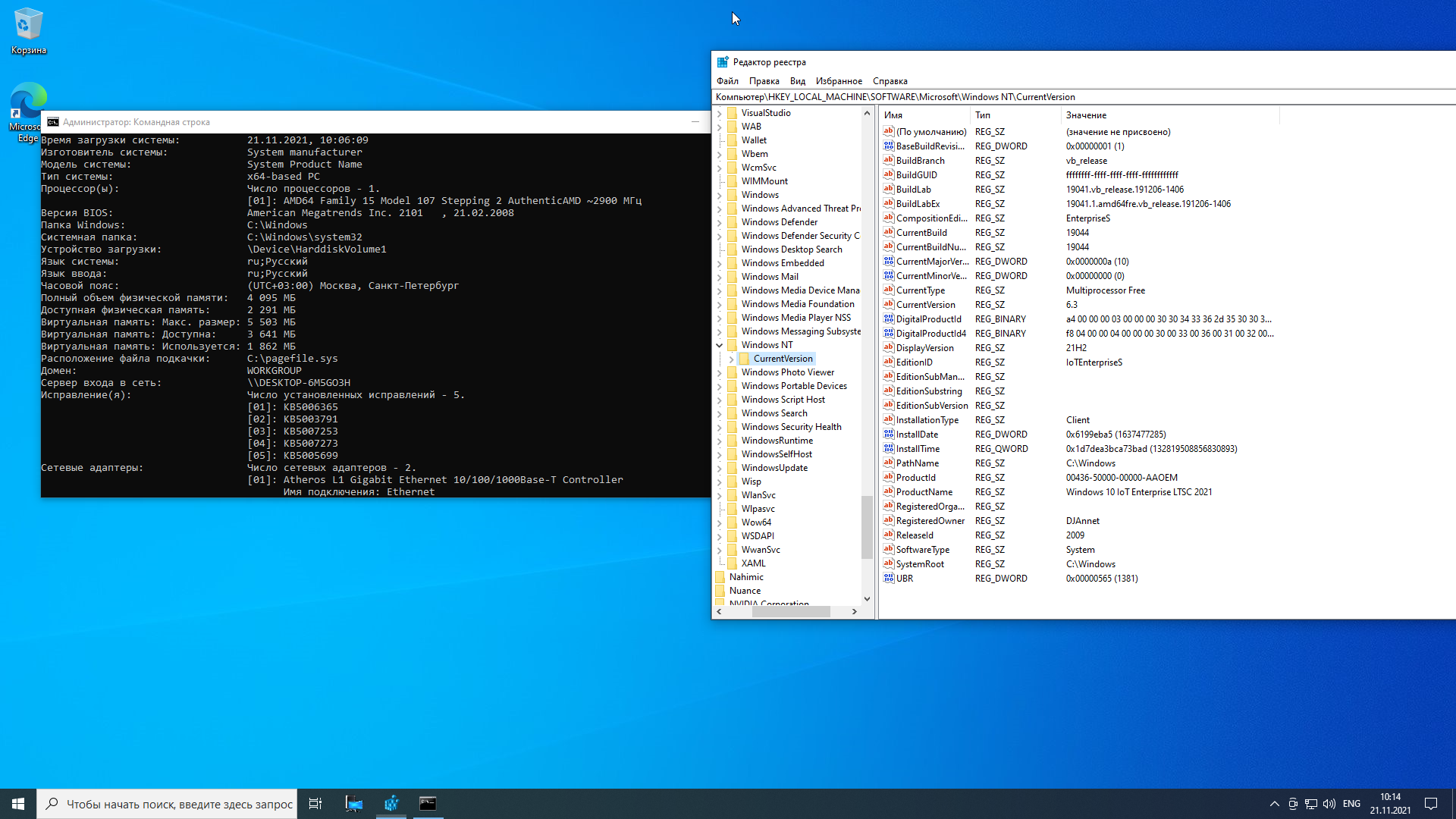Expand the Windows Defender tree node

(720, 222)
